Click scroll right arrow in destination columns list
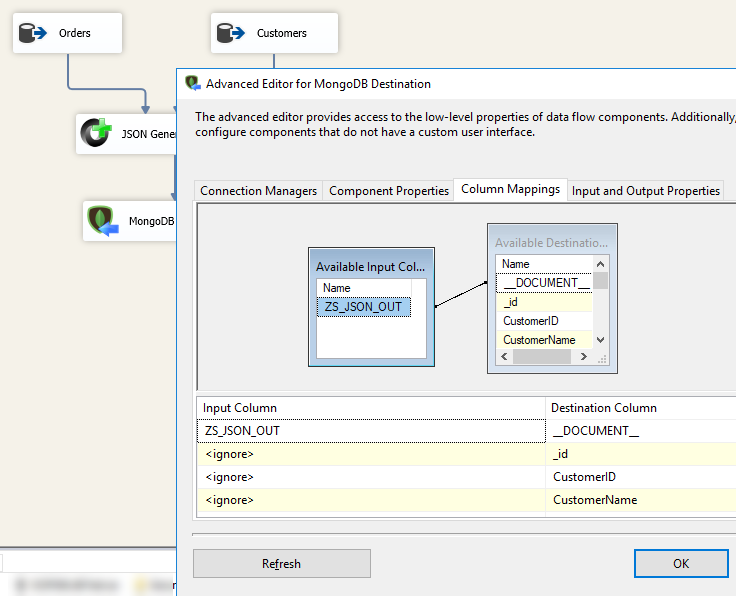 pos(583,357)
